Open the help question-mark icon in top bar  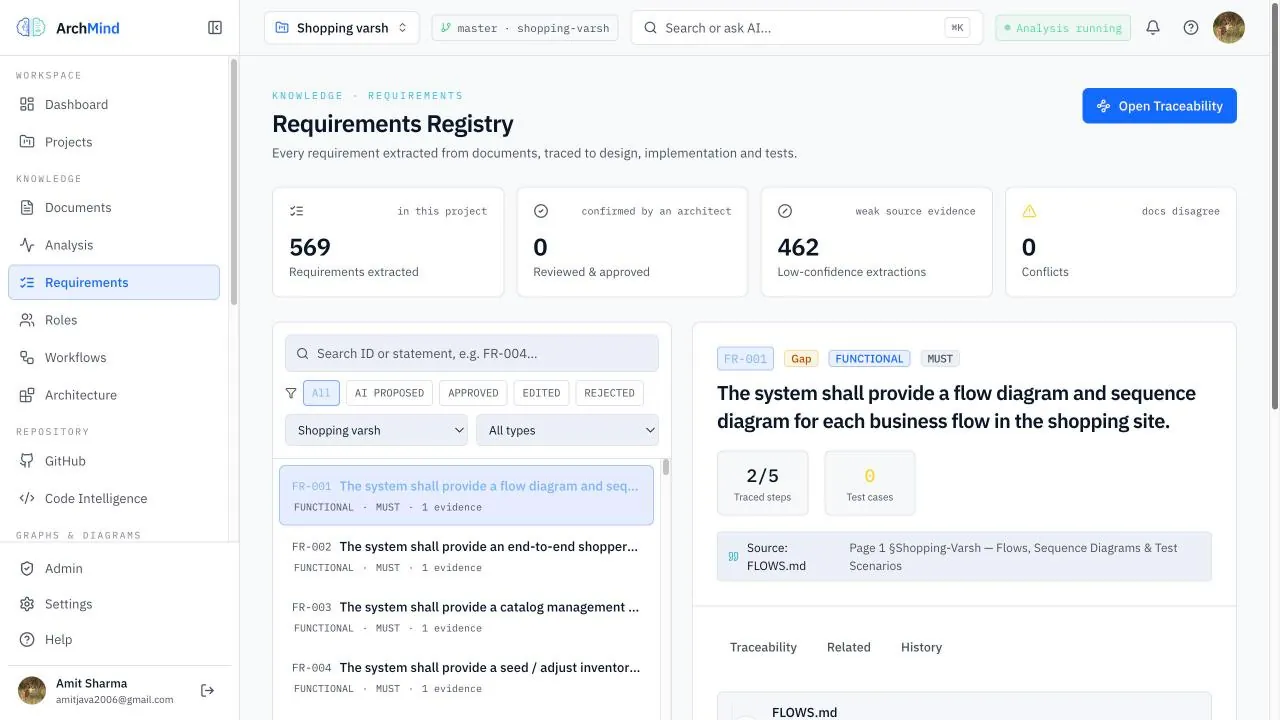pos(1191,28)
